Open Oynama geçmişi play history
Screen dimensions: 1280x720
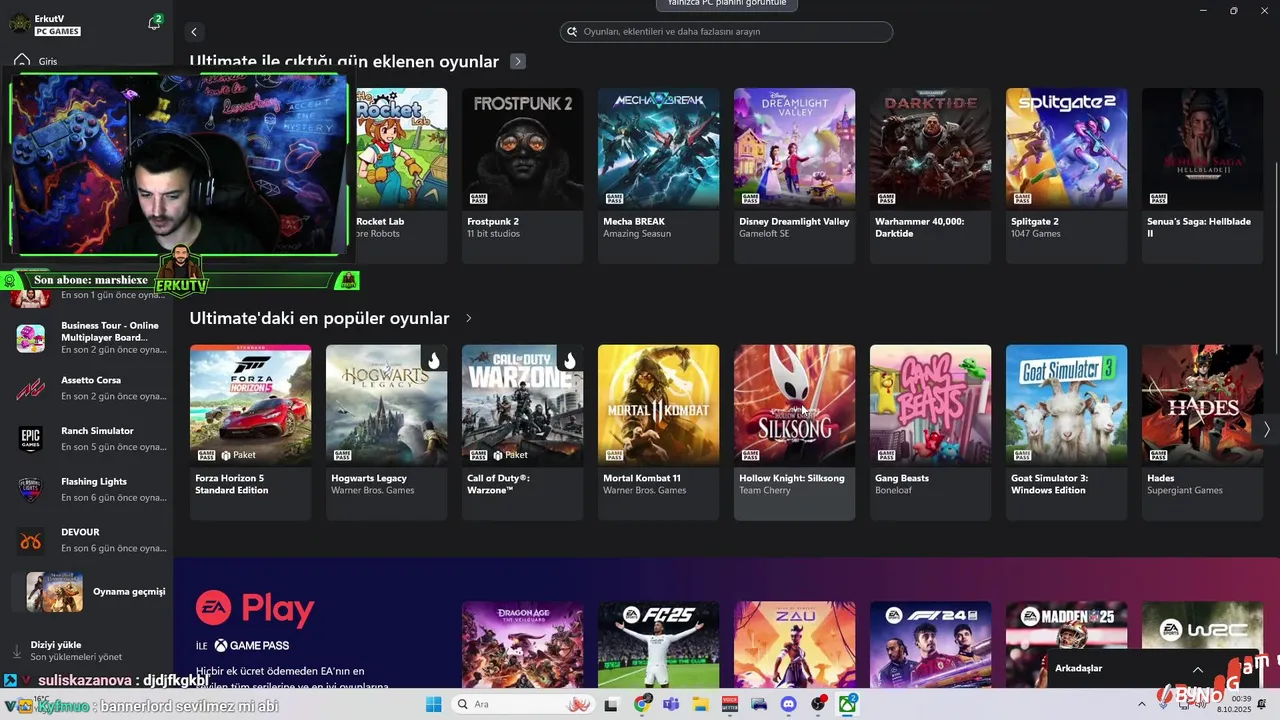tap(90, 592)
